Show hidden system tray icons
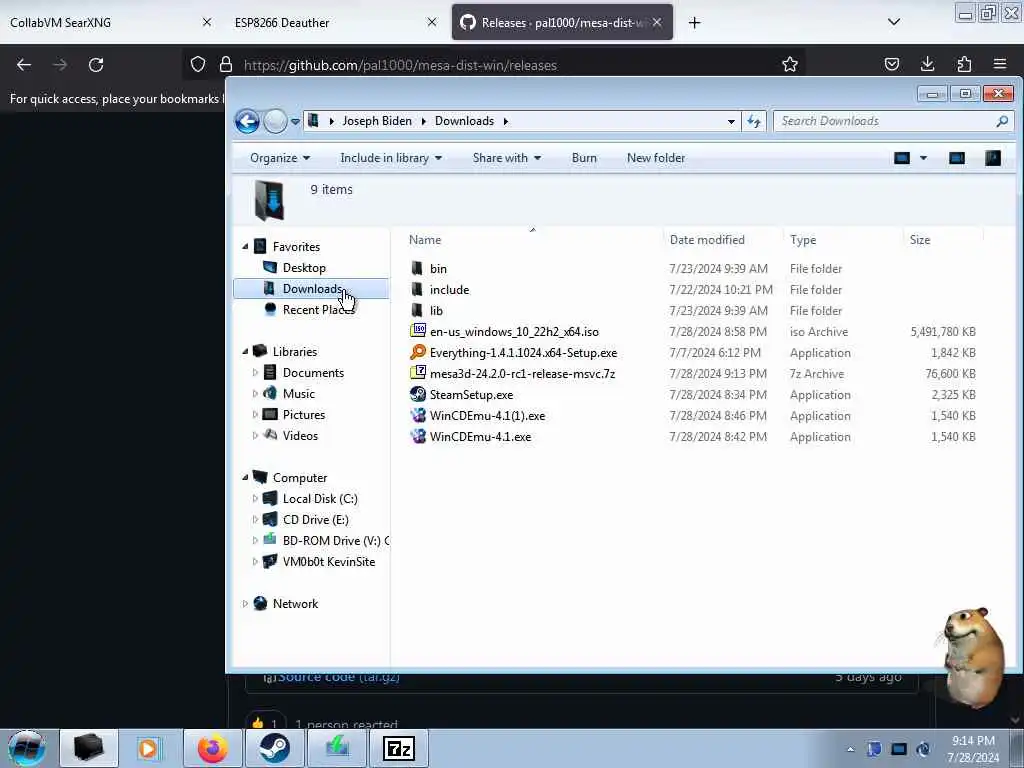The image size is (1024, 768). click(850, 749)
